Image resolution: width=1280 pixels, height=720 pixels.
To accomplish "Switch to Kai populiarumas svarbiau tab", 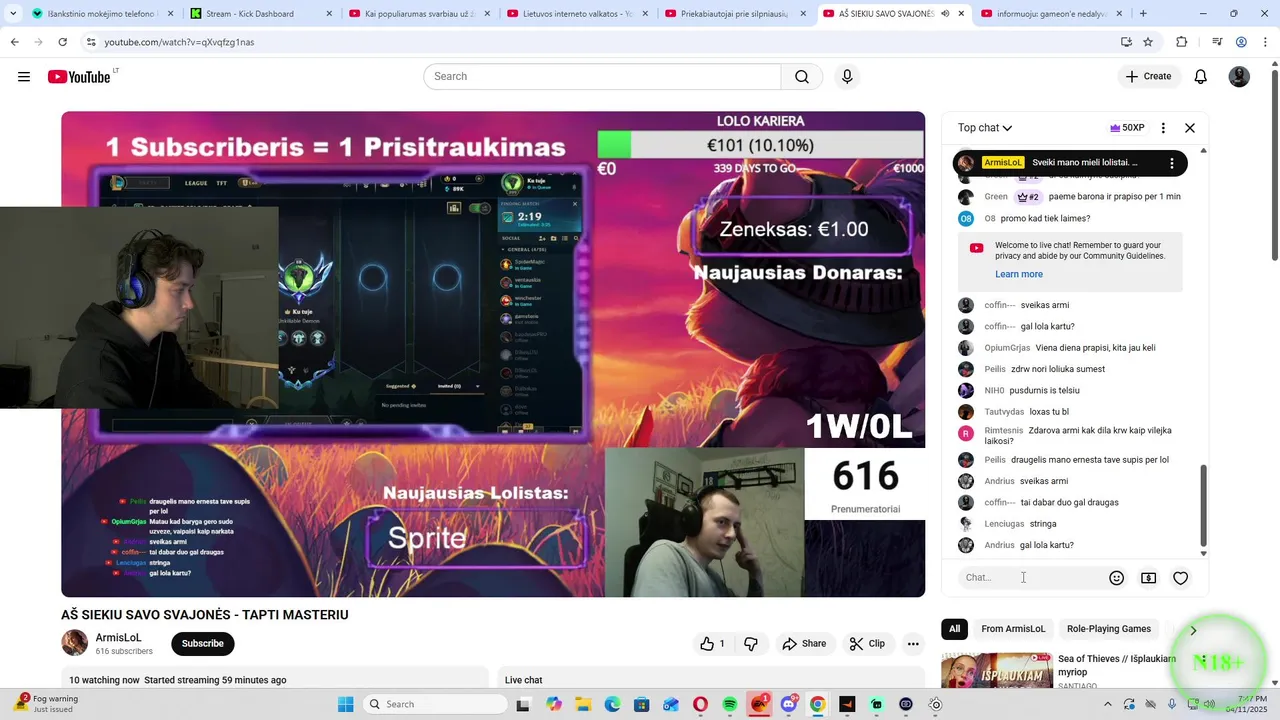I will tap(417, 14).
